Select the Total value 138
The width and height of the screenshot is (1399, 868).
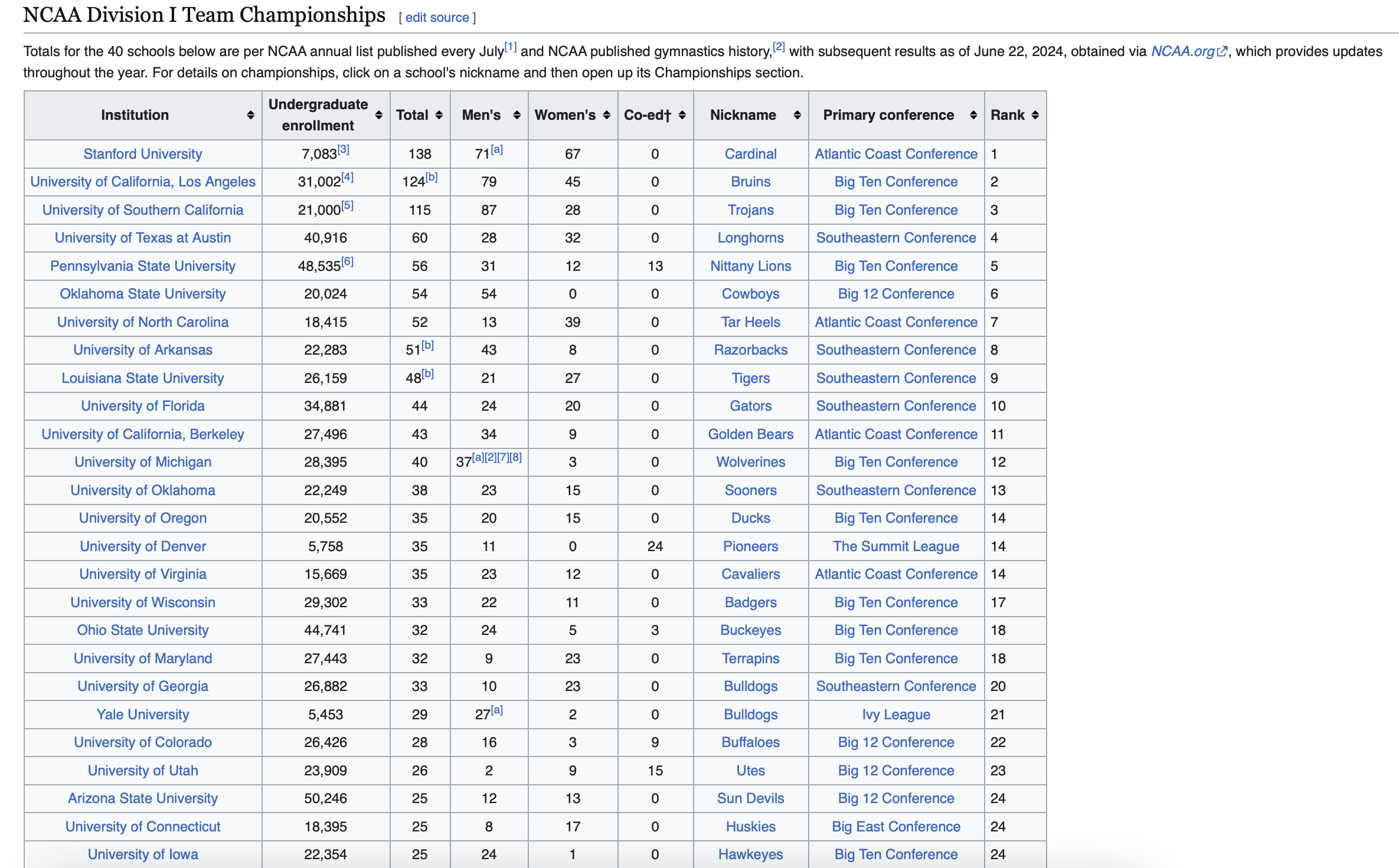click(420, 154)
